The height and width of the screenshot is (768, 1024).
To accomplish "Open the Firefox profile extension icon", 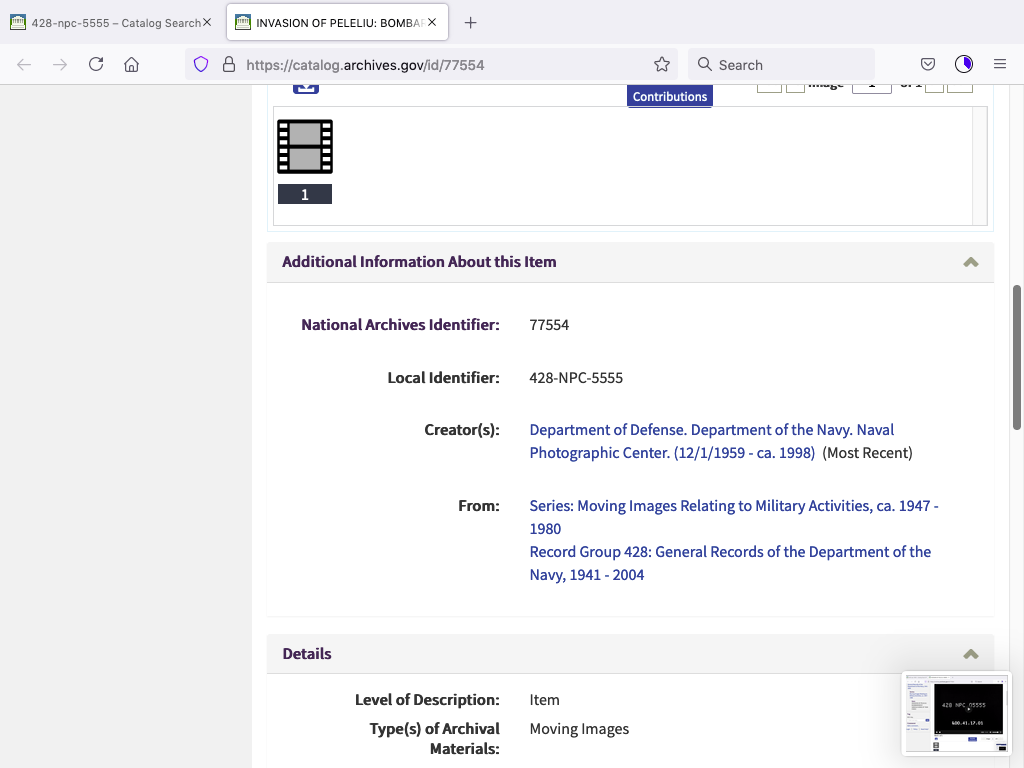I will click(x=964, y=64).
